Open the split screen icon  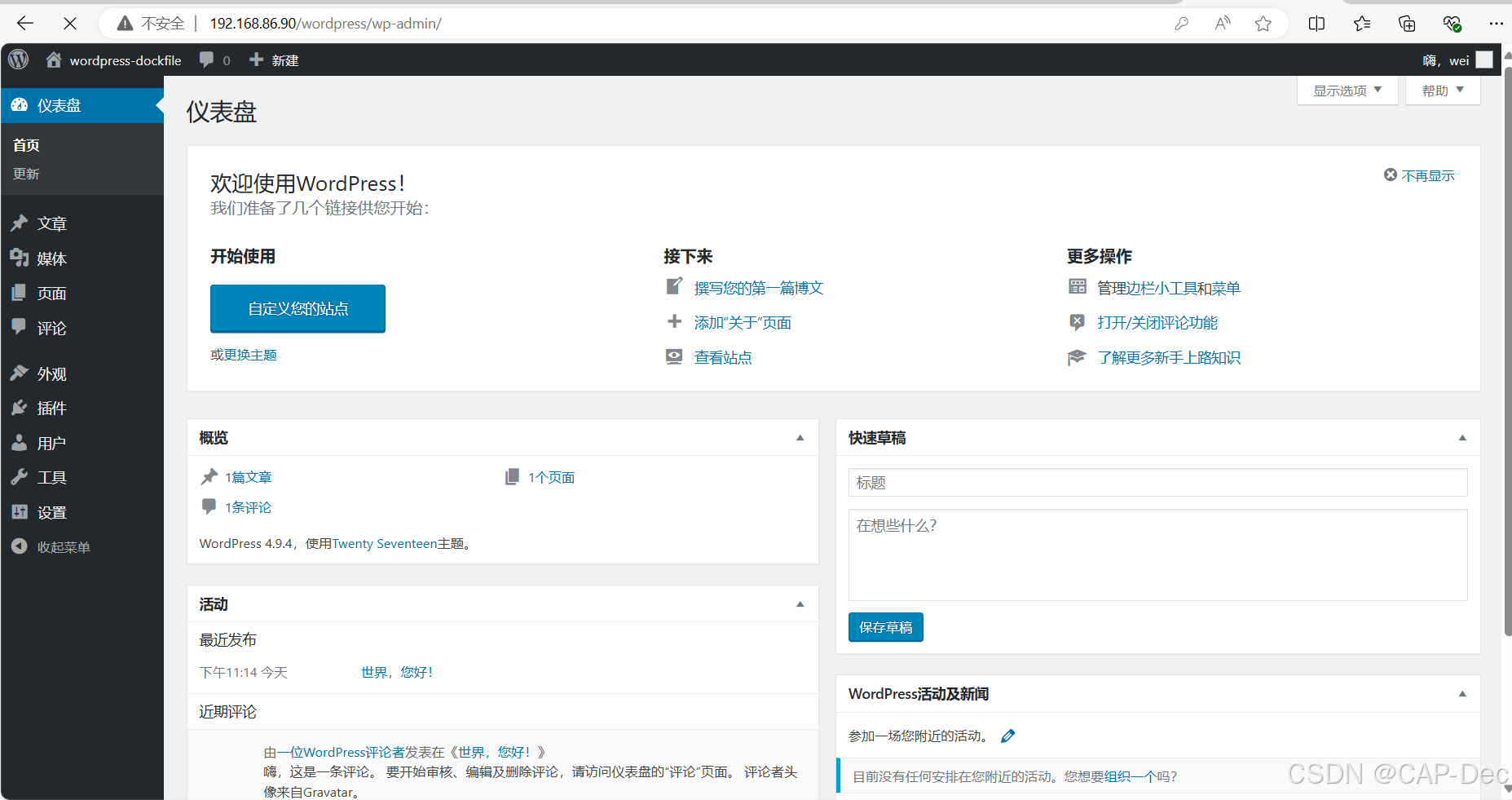1316,24
